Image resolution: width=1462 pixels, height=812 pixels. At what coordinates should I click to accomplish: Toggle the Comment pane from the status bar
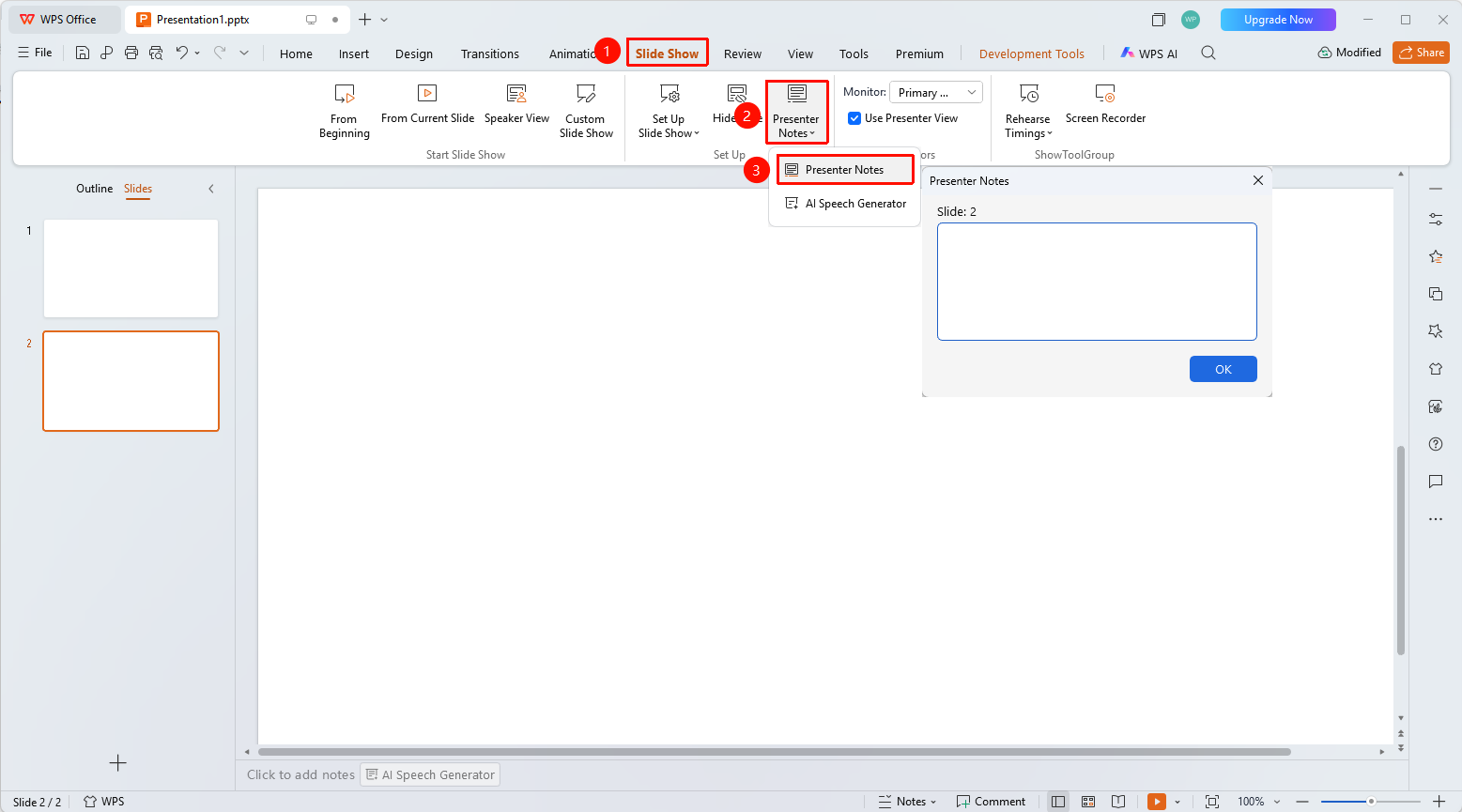(x=991, y=802)
